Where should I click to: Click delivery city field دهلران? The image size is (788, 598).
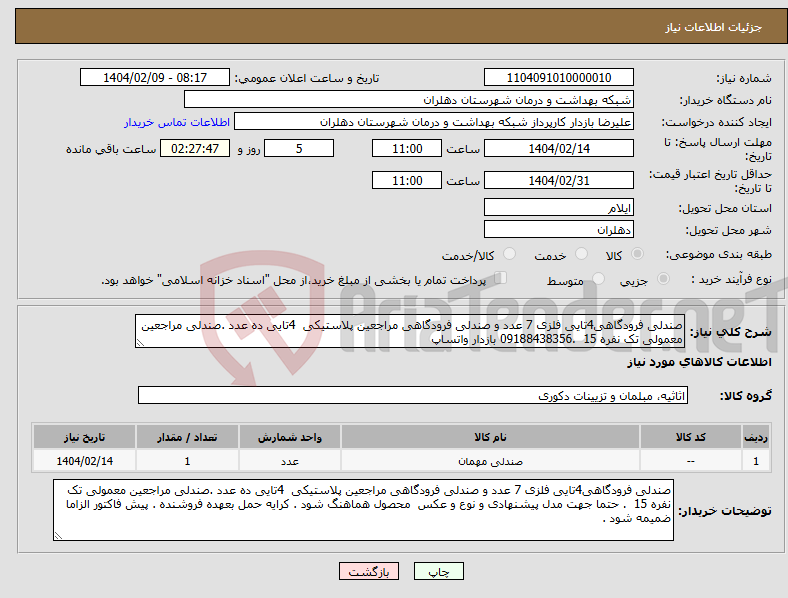(559, 230)
